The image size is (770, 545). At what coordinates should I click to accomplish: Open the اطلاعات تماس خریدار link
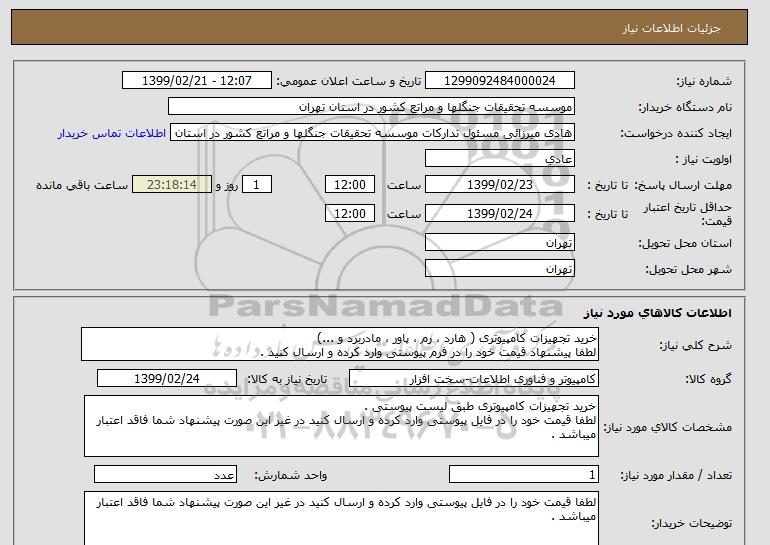[x=111, y=134]
